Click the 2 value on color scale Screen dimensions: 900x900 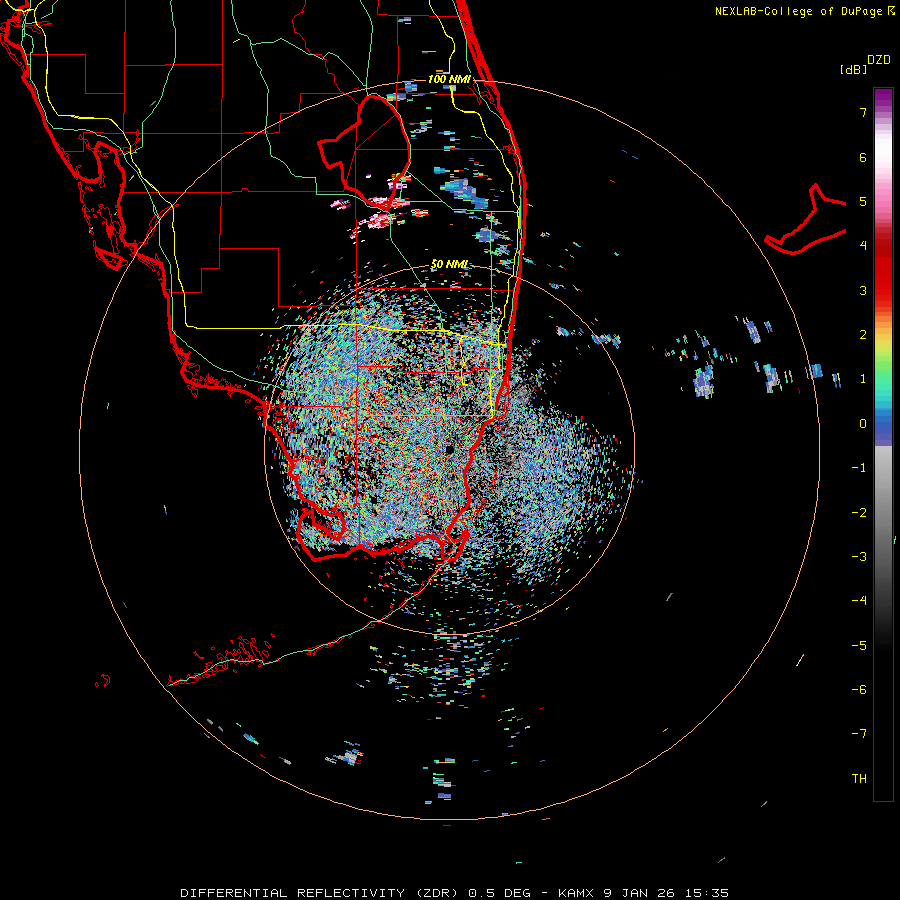coord(863,335)
